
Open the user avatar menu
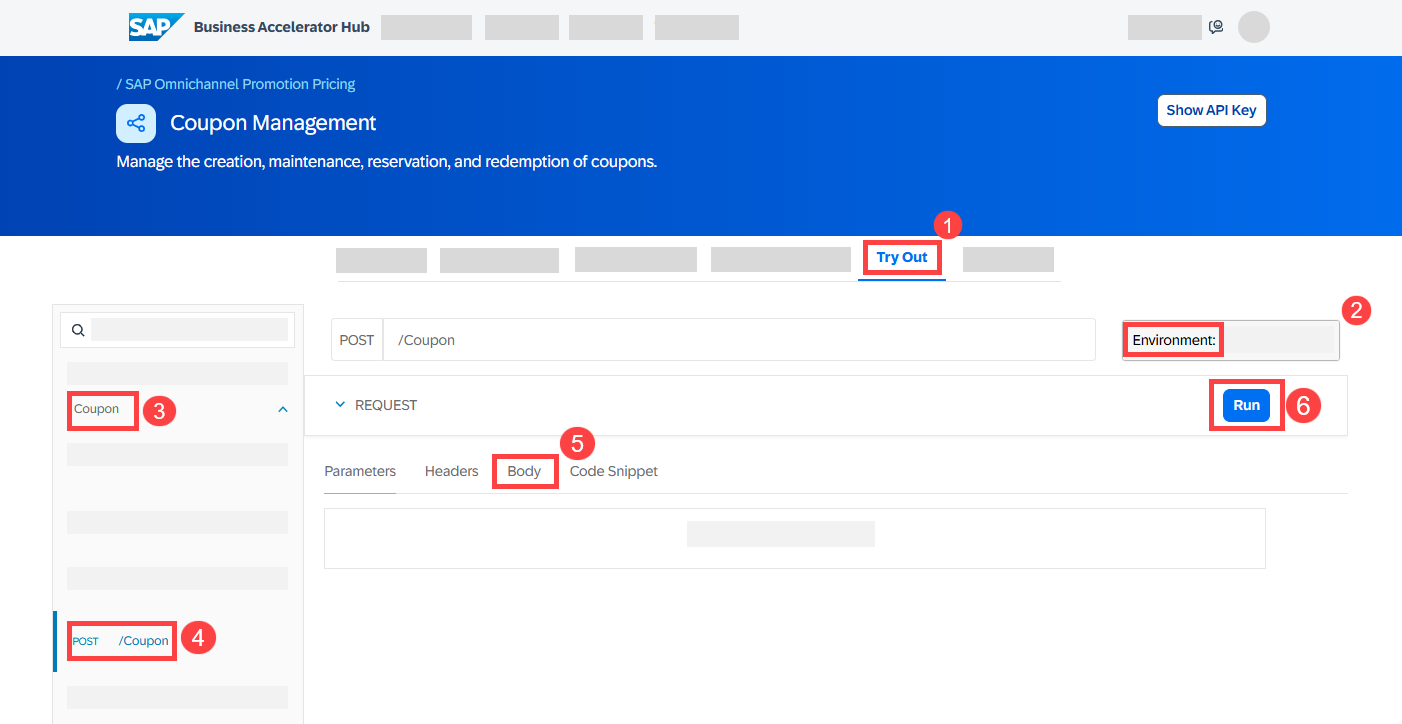point(1253,27)
